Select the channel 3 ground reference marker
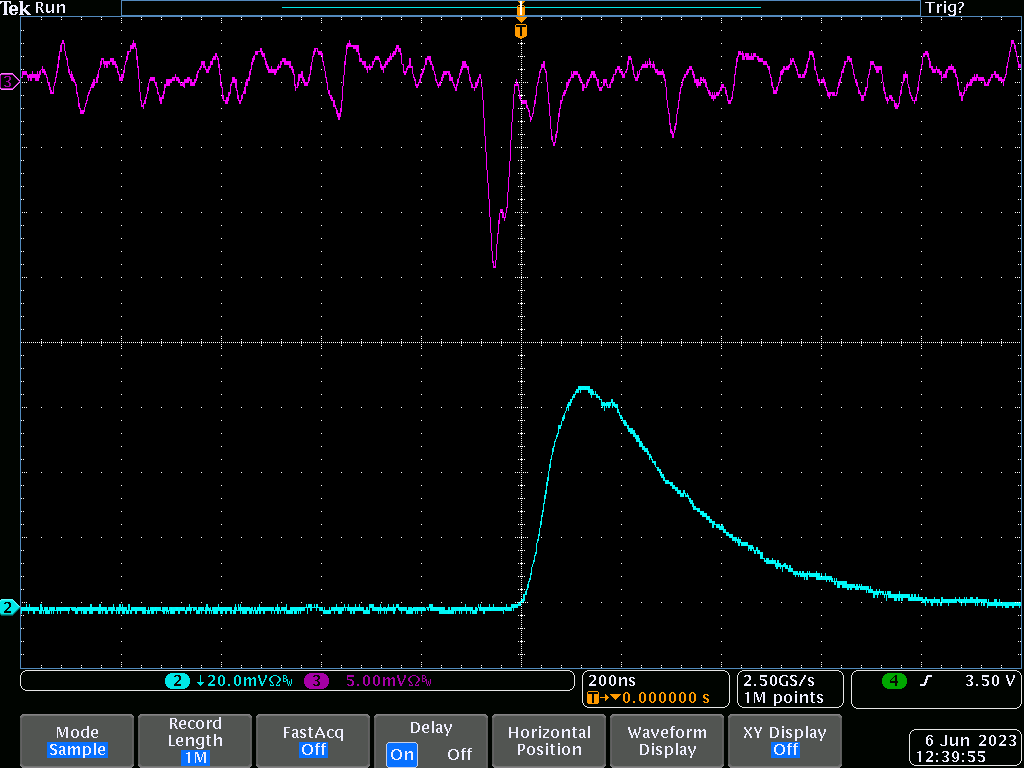This screenshot has width=1024, height=768. coord(9,81)
